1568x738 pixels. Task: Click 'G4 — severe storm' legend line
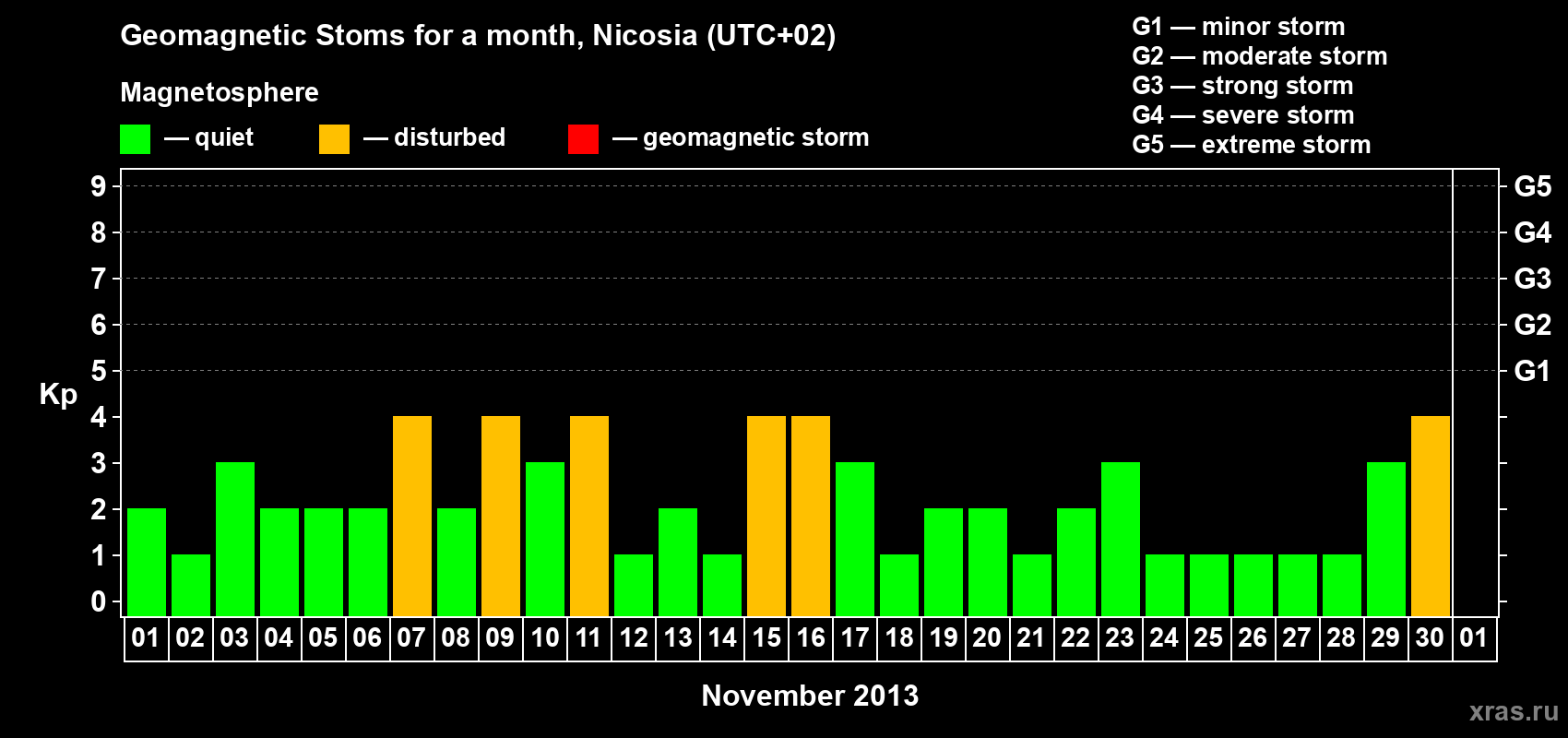(1243, 115)
